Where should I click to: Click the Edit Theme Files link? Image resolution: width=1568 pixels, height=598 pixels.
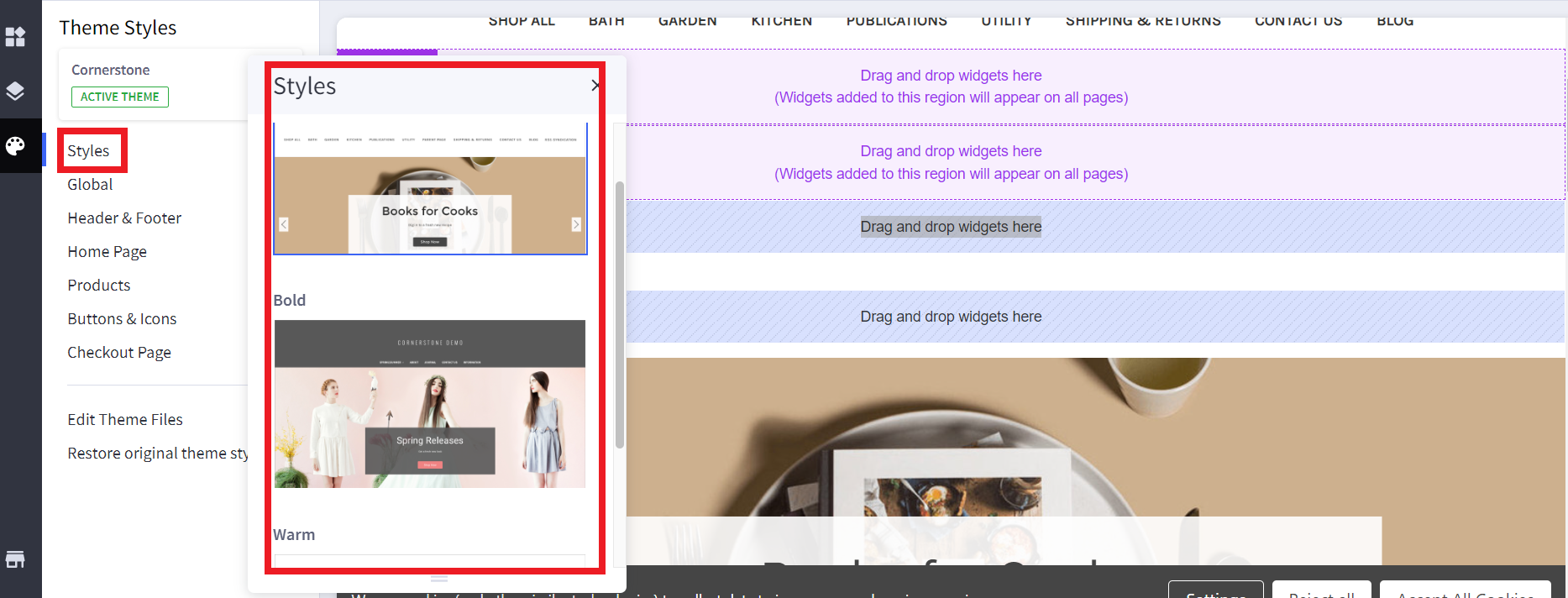(125, 420)
